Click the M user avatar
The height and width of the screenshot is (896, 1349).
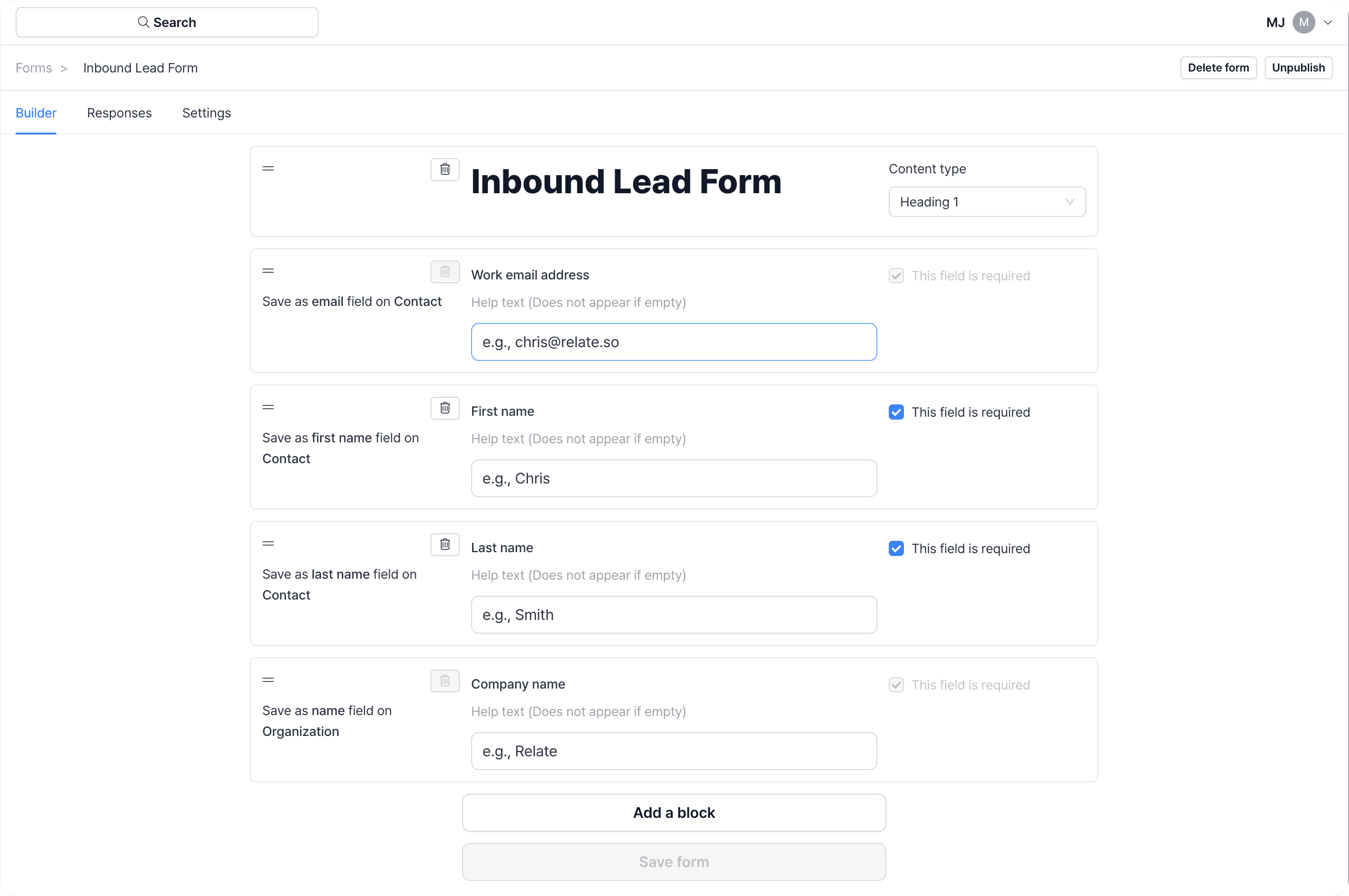tap(1303, 22)
